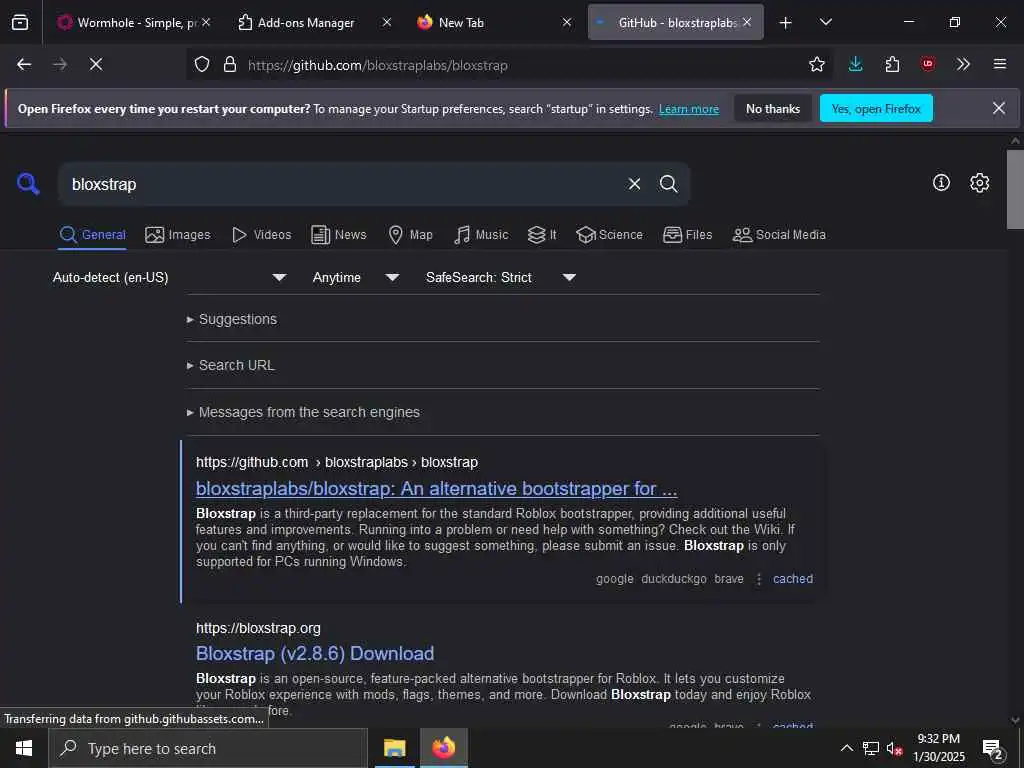The image size is (1024, 768).
Task: Click the Windows taskbar search box
Action: click(x=208, y=748)
